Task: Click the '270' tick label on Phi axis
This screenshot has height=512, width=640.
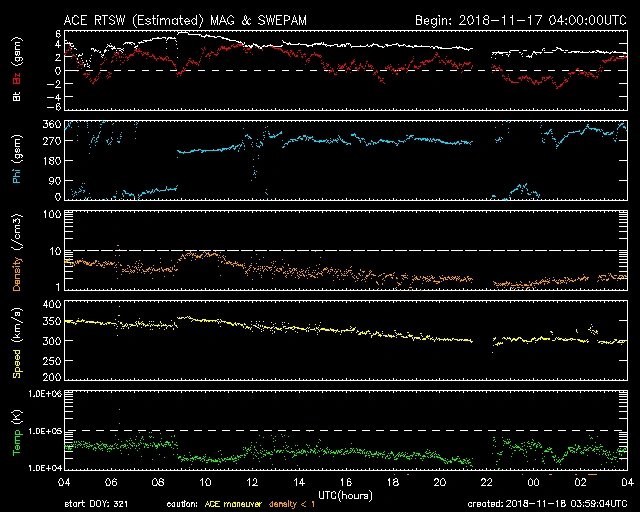Action: (x=52, y=141)
